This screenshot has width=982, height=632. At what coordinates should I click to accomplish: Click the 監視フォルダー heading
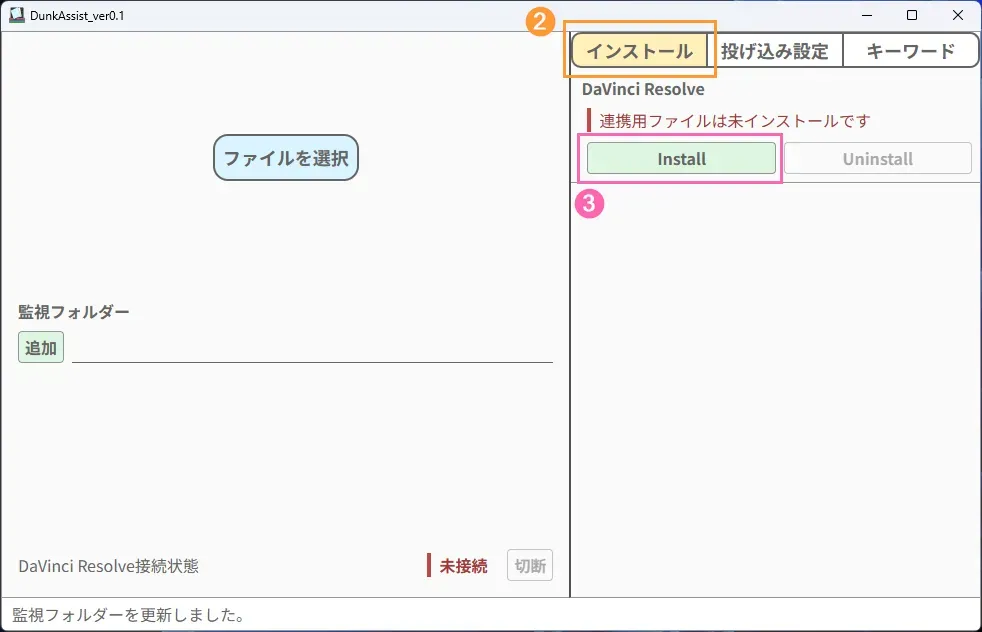pyautogui.click(x=73, y=311)
